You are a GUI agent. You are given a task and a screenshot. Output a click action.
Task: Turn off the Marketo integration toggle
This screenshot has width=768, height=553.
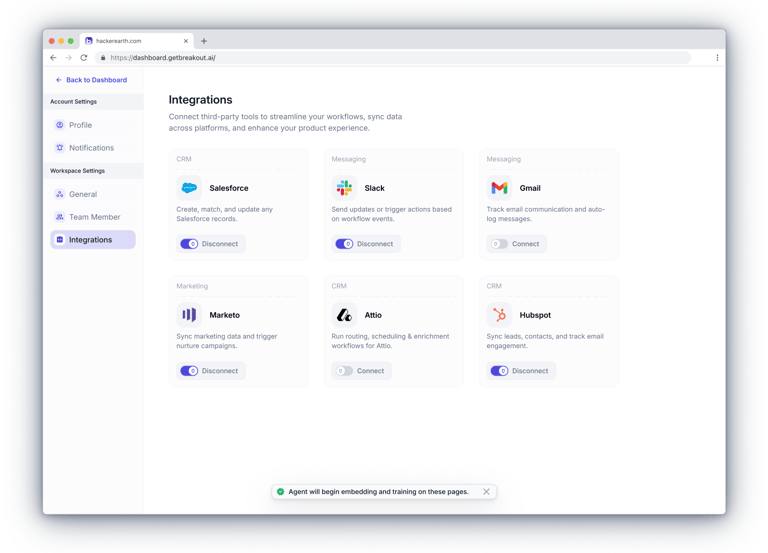[189, 371]
